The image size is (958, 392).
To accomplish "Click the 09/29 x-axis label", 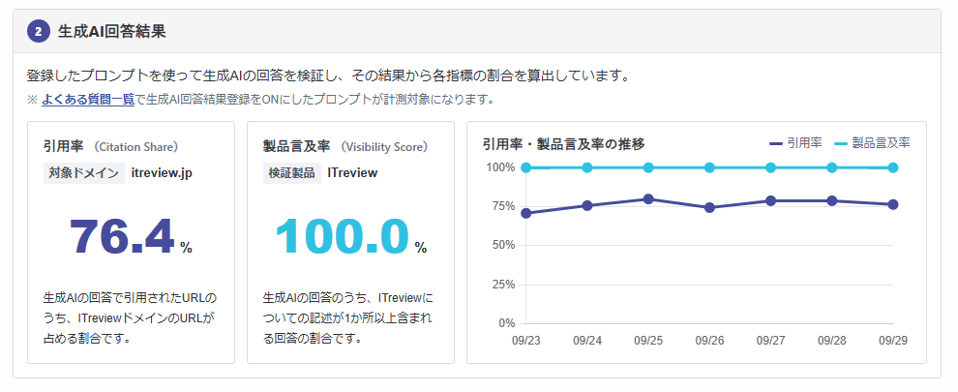I will coord(893,341).
